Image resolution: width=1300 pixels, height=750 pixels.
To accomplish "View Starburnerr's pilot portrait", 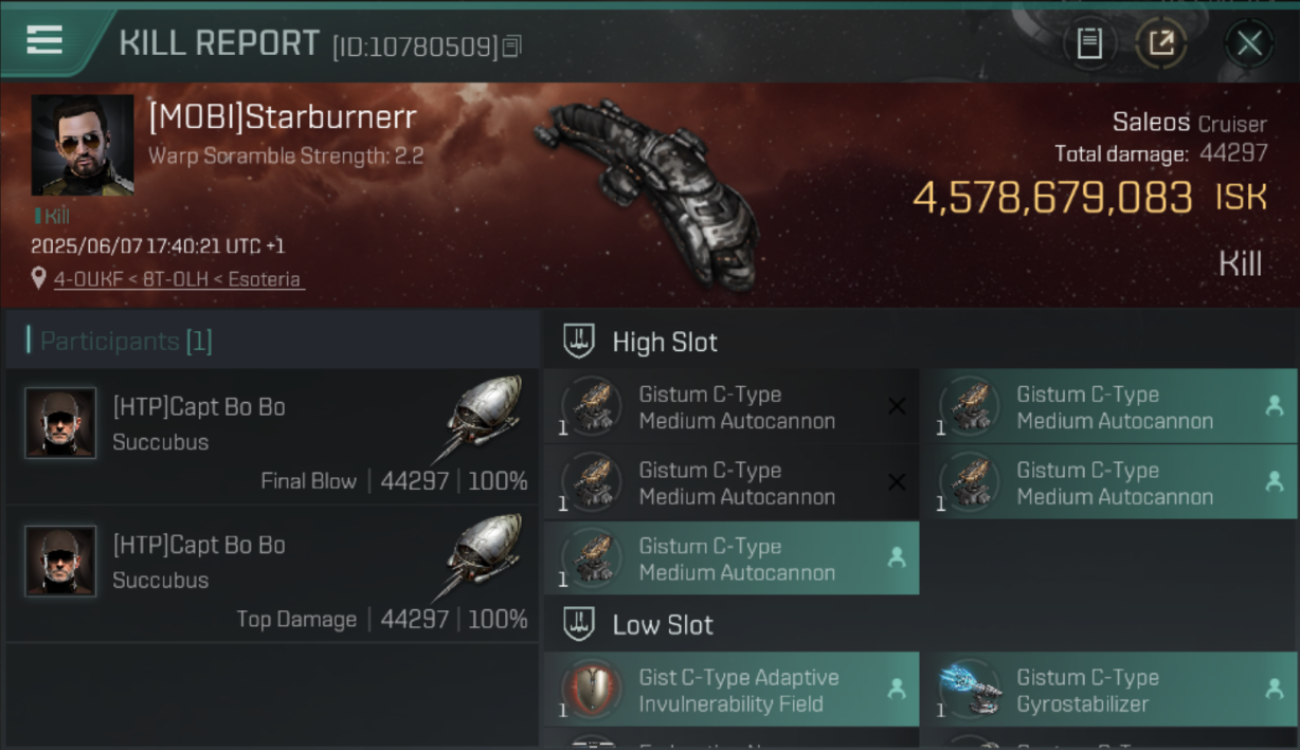I will click(82, 145).
